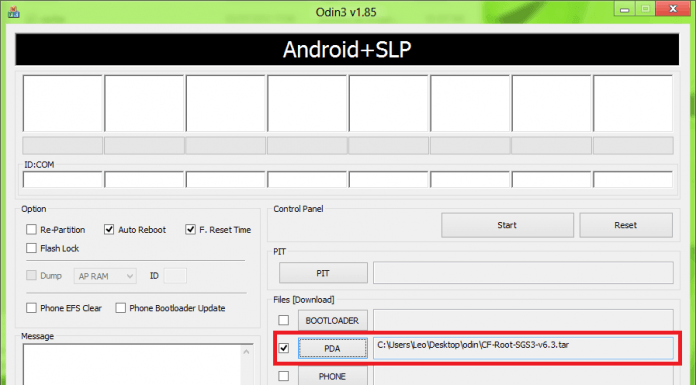This screenshot has width=696, height=385.
Task: Click the Message box scroll up arrow
Action: pyautogui.click(x=246, y=352)
